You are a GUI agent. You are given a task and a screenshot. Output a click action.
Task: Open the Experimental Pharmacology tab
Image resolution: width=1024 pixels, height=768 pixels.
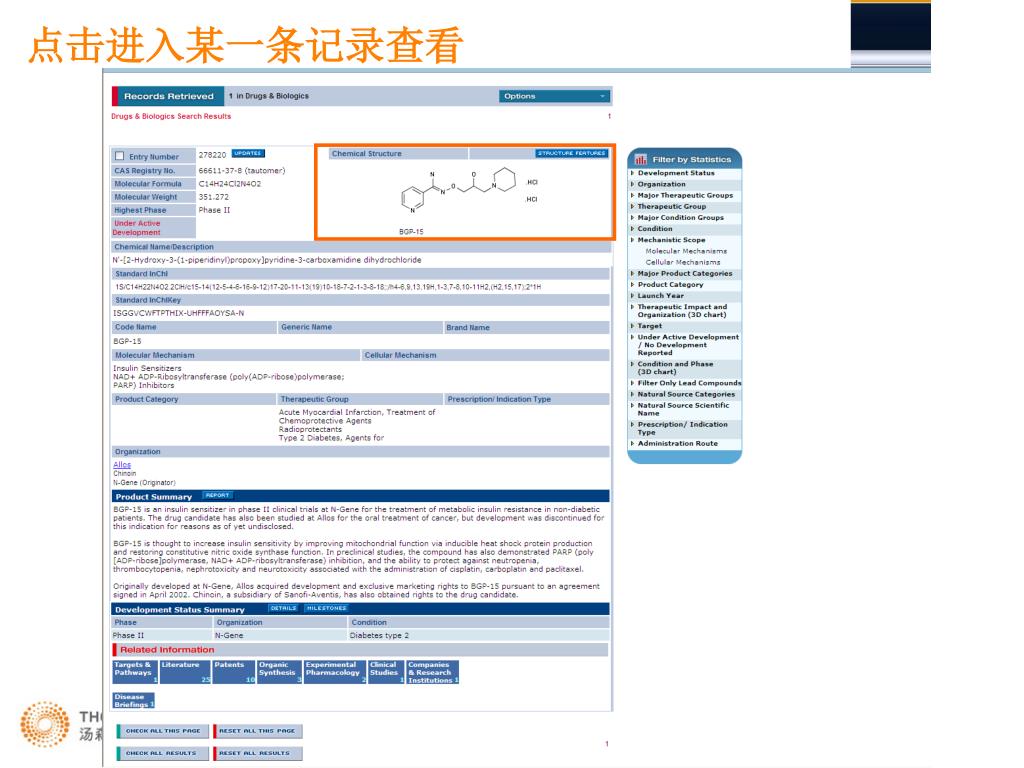336,672
